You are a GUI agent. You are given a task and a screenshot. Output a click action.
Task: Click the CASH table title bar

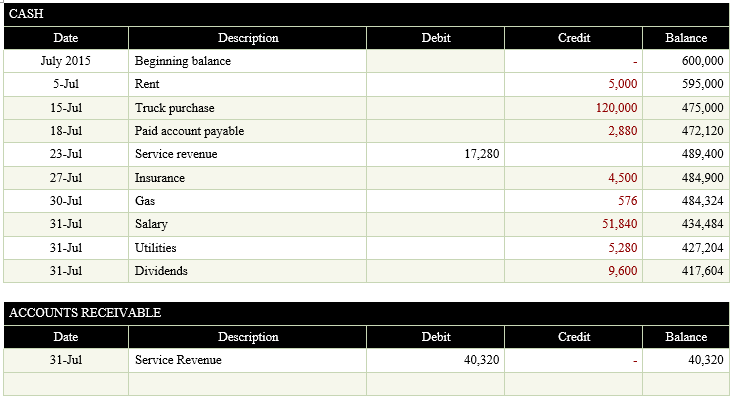coord(366,14)
